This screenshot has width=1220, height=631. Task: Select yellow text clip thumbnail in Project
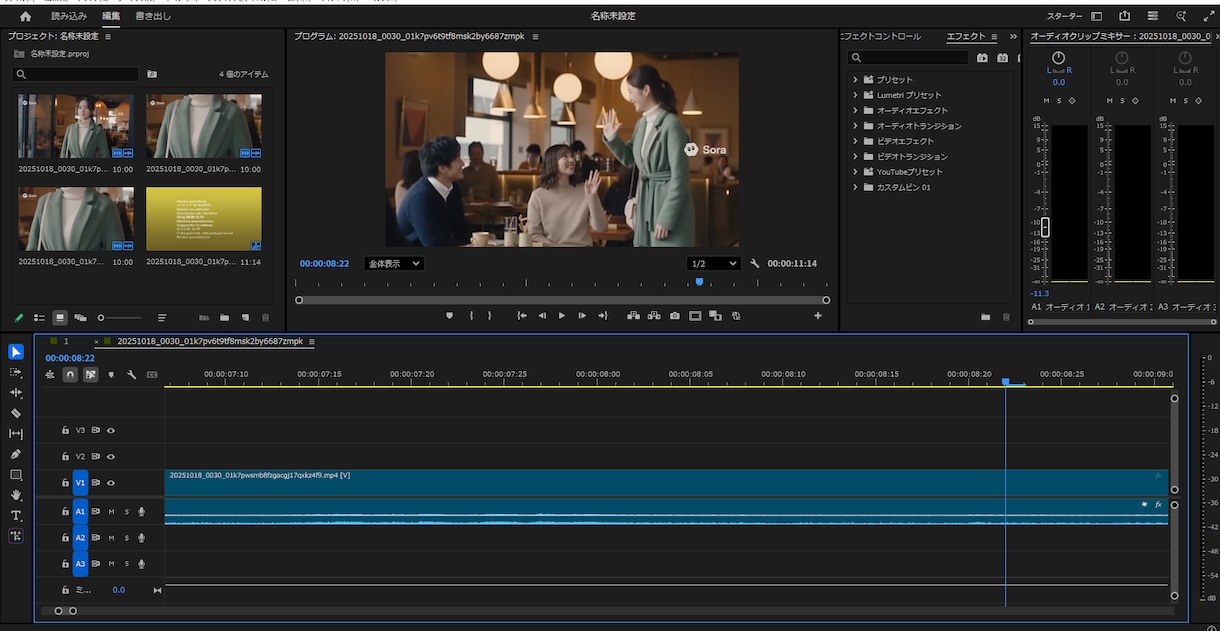[204, 218]
